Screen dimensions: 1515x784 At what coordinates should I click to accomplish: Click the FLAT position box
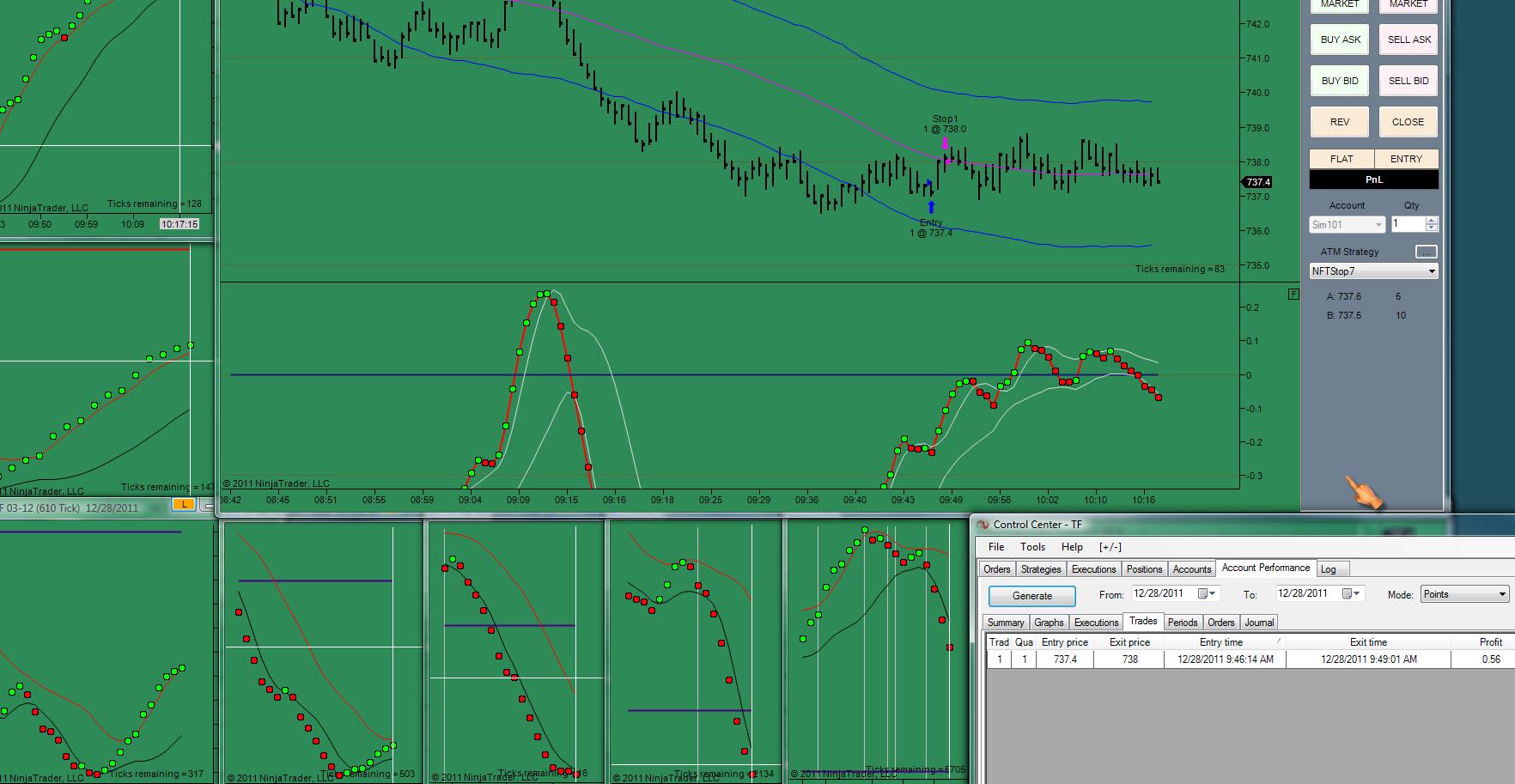(x=1342, y=159)
